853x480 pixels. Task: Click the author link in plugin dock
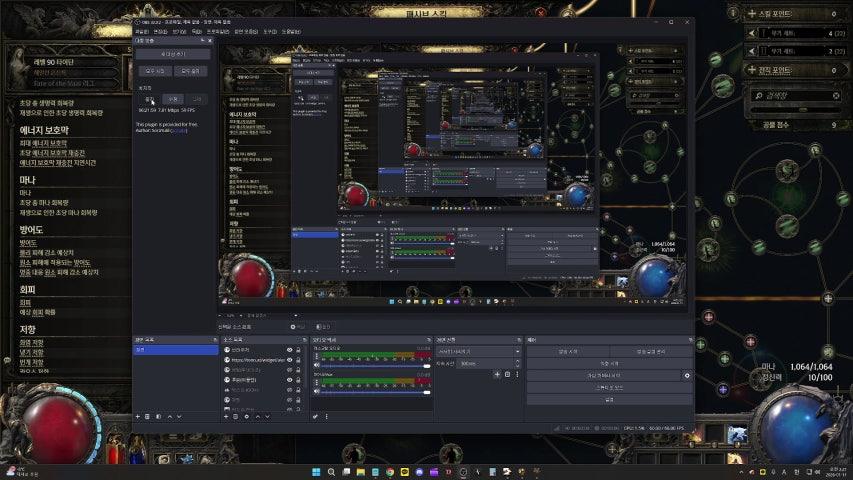point(179,130)
